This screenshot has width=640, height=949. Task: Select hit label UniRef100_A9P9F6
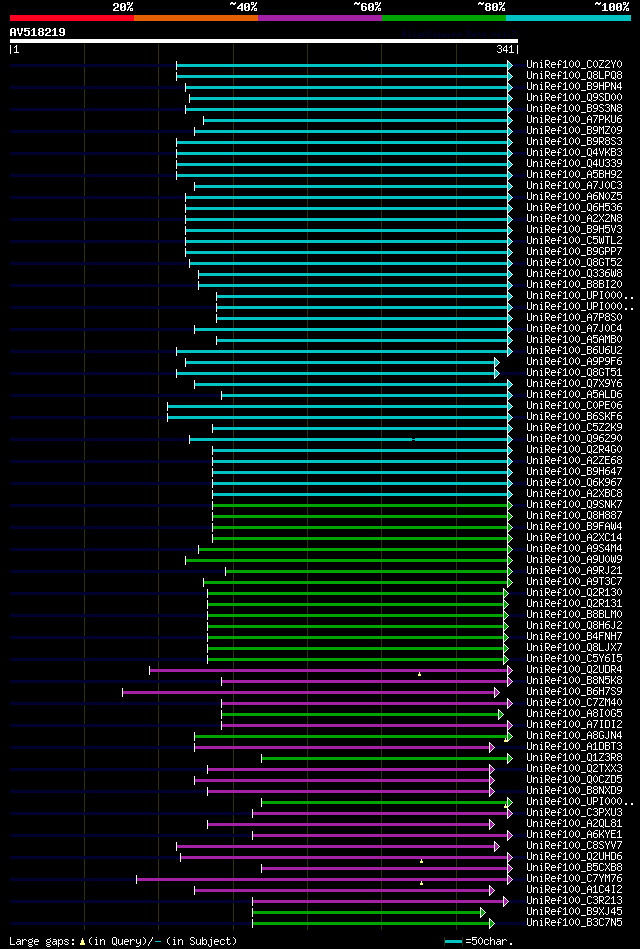574,361
